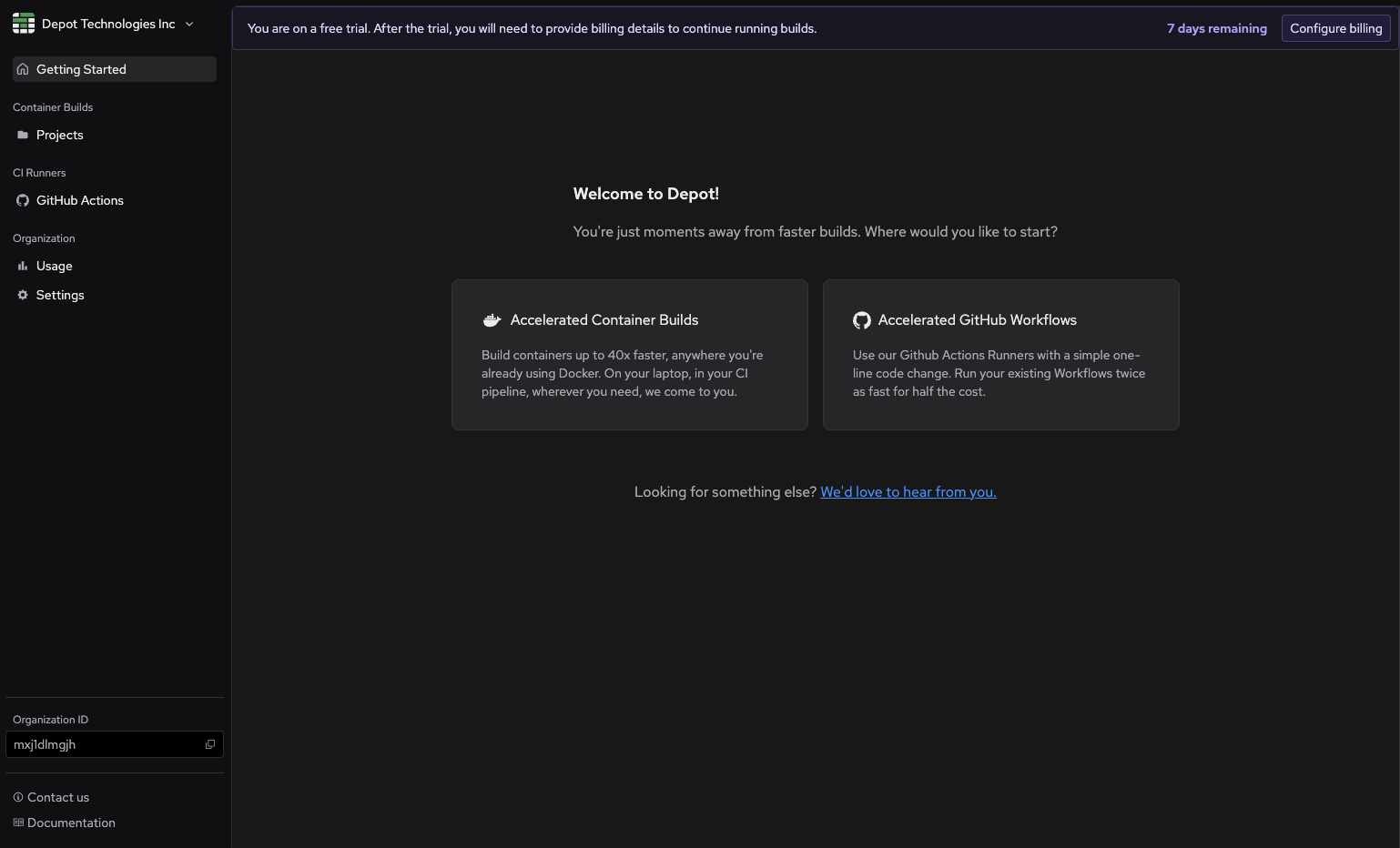Click the Settings gear icon
Viewport: 1400px width, 848px height.
23,295
